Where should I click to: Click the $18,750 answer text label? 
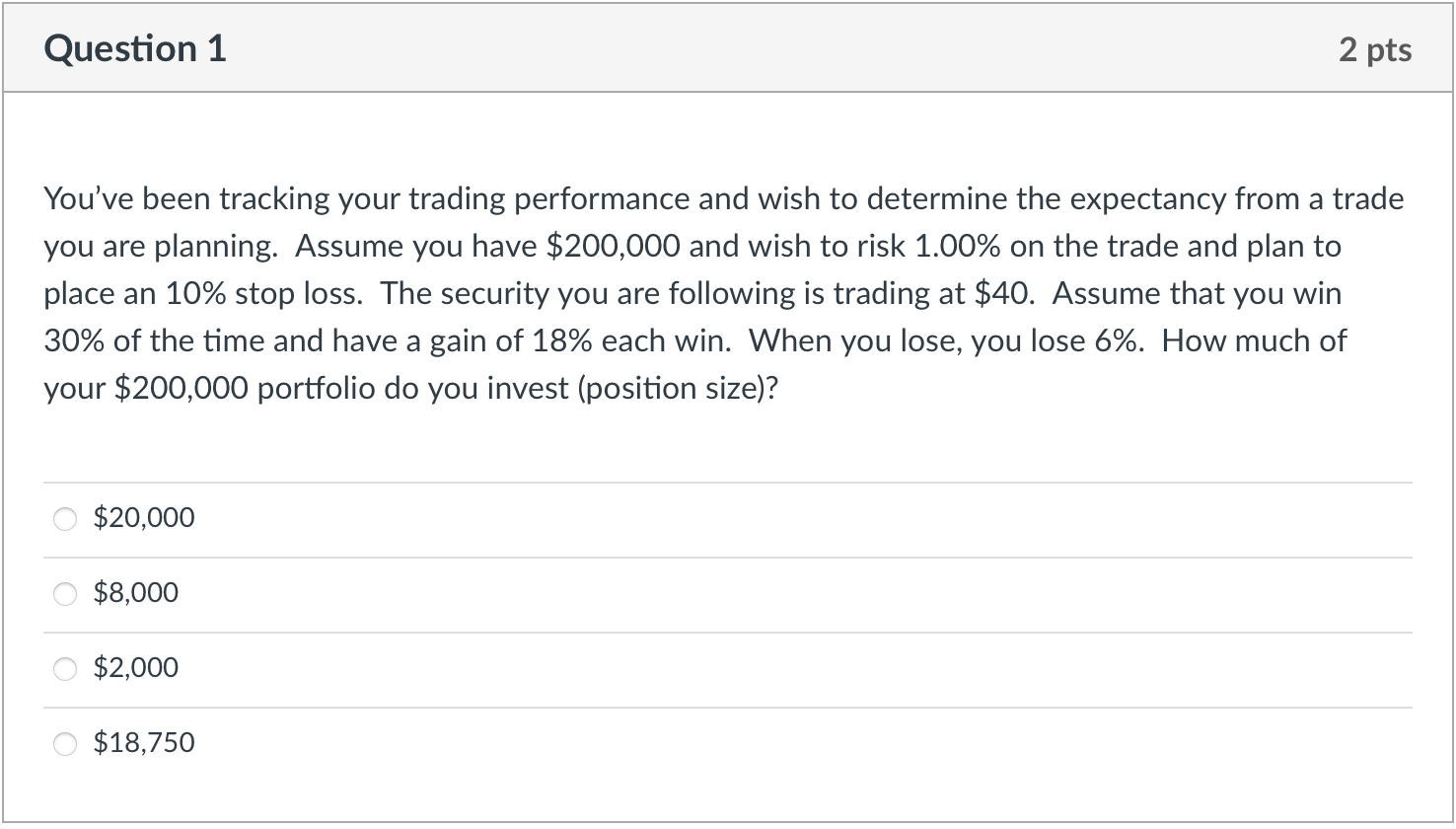(144, 742)
